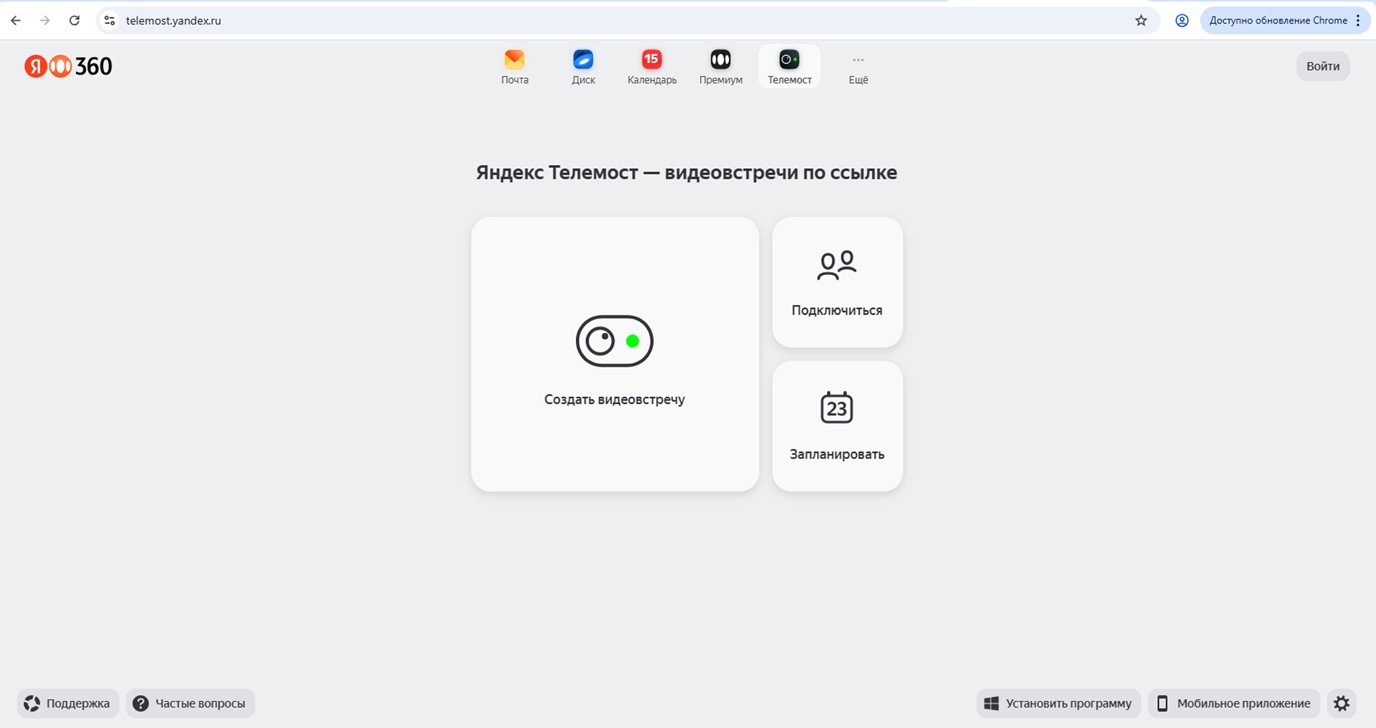Expand the Ещё more services menu
The height and width of the screenshot is (728, 1376).
(x=858, y=67)
